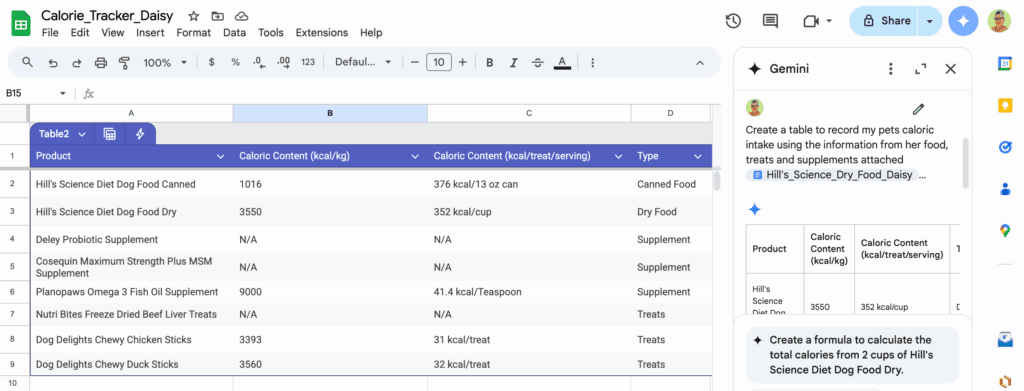The width and height of the screenshot is (1024, 391).
Task: Edit the prompt with pencil icon
Action: (x=918, y=109)
